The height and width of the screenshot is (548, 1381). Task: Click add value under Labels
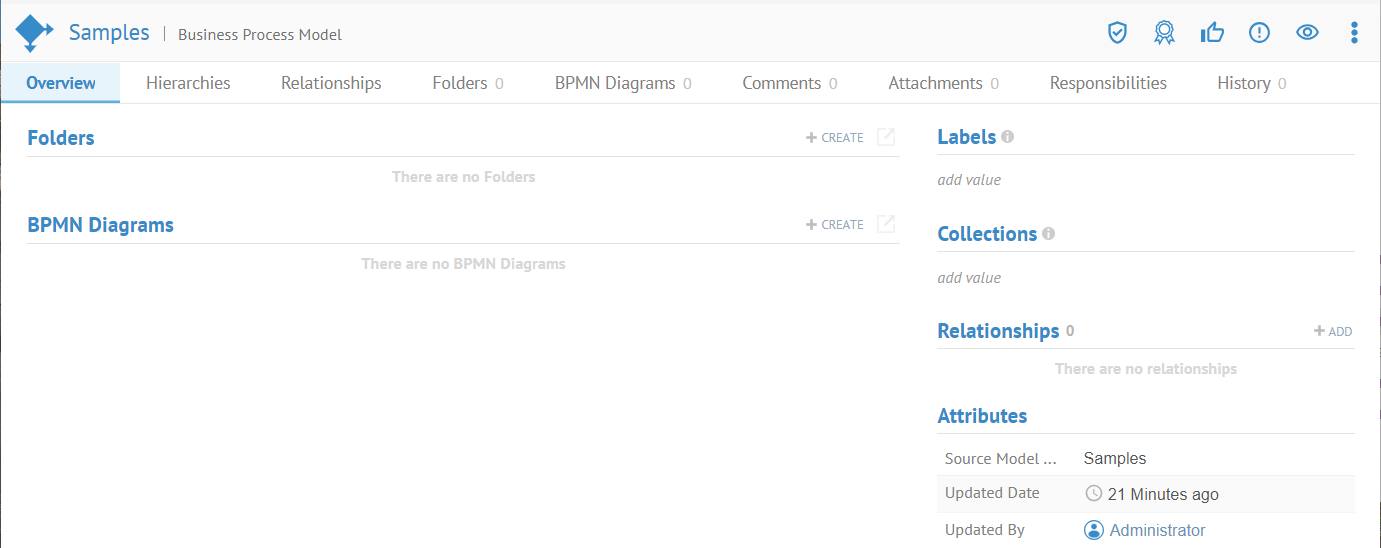pyautogui.click(x=969, y=180)
